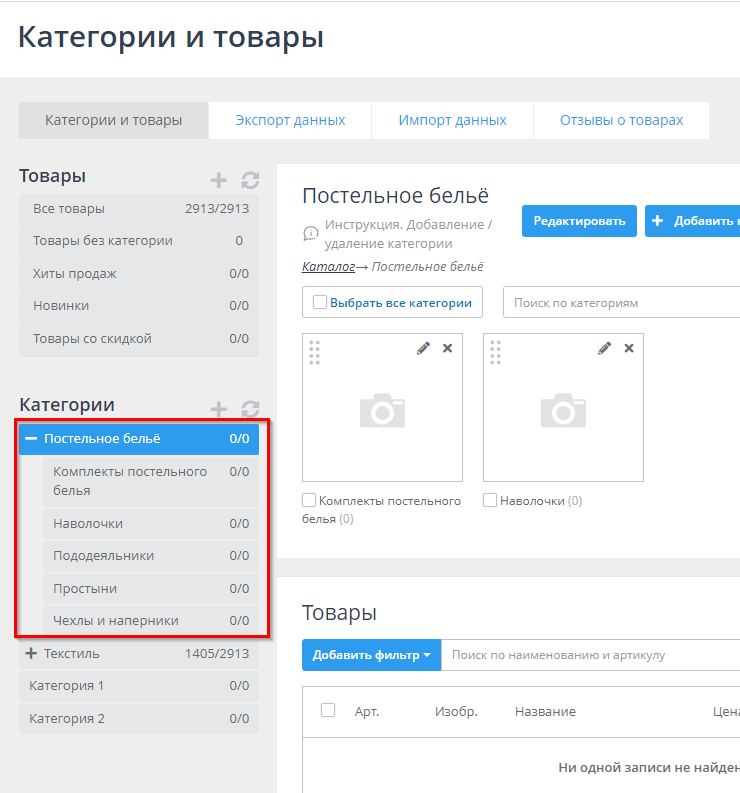Click the refresh icon next to Товары heading
This screenshot has width=740, height=793.
click(250, 180)
